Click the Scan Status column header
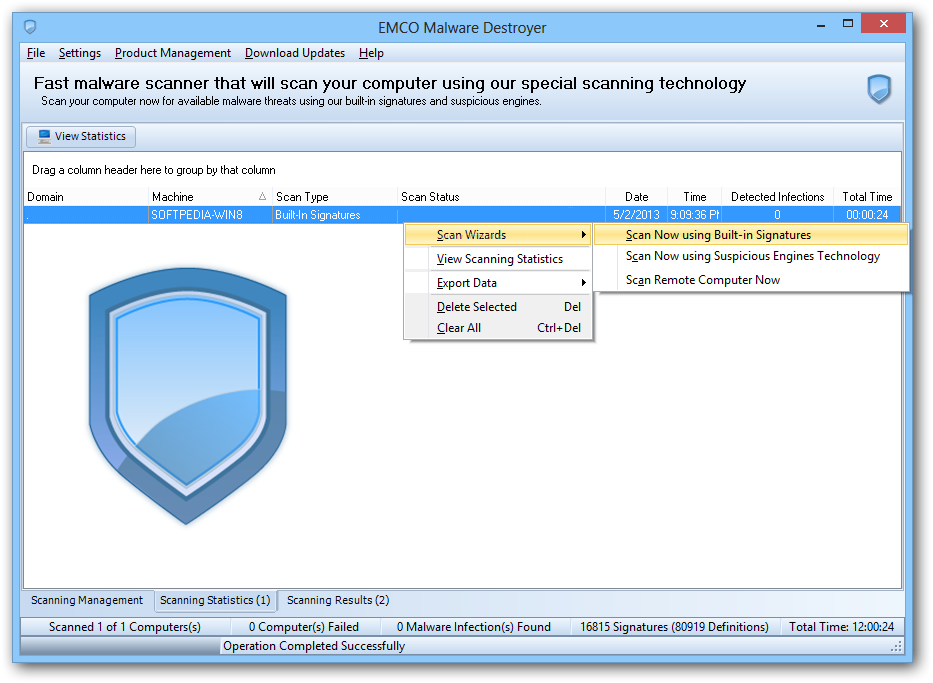This screenshot has height=683, width=933. point(502,197)
